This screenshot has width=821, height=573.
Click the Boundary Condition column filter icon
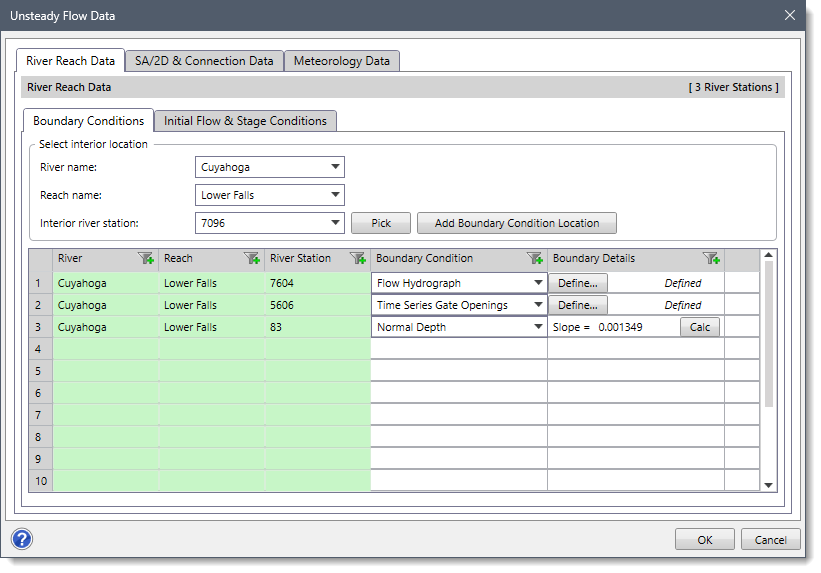pyautogui.click(x=534, y=259)
